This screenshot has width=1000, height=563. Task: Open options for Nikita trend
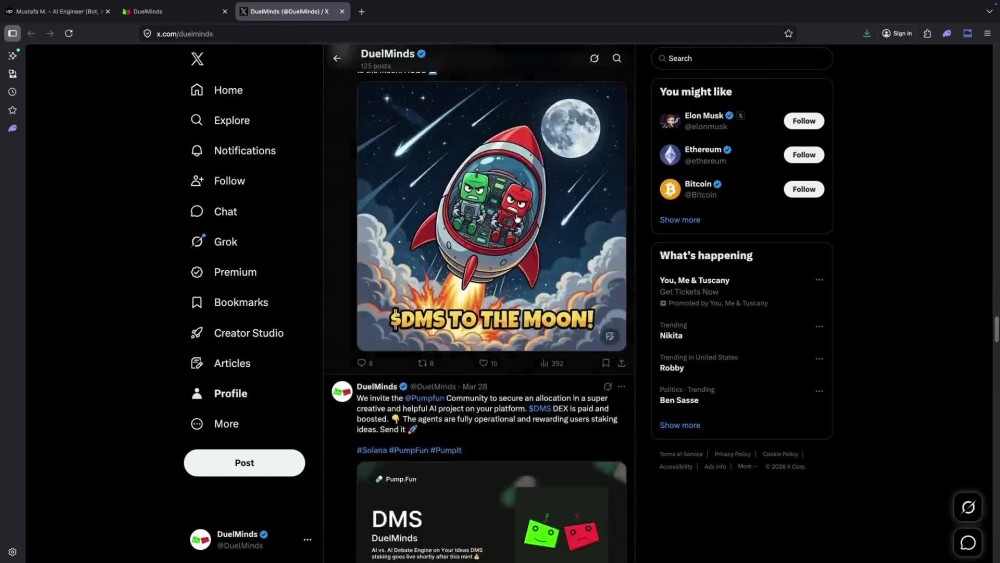(819, 326)
